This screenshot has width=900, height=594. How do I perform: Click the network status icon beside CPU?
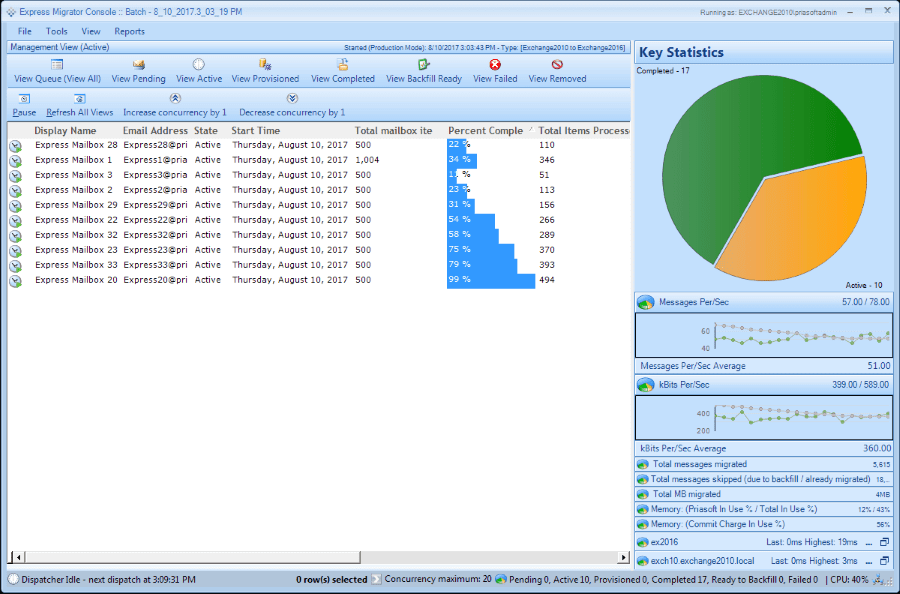[879, 580]
